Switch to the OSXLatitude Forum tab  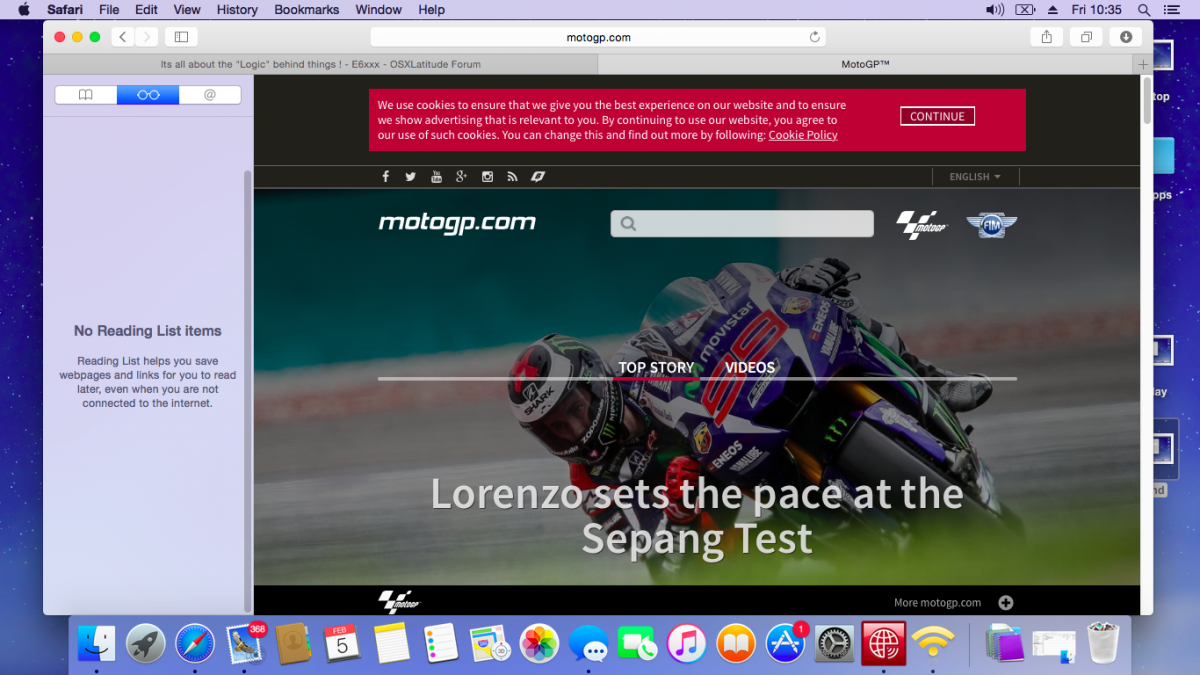click(320, 64)
